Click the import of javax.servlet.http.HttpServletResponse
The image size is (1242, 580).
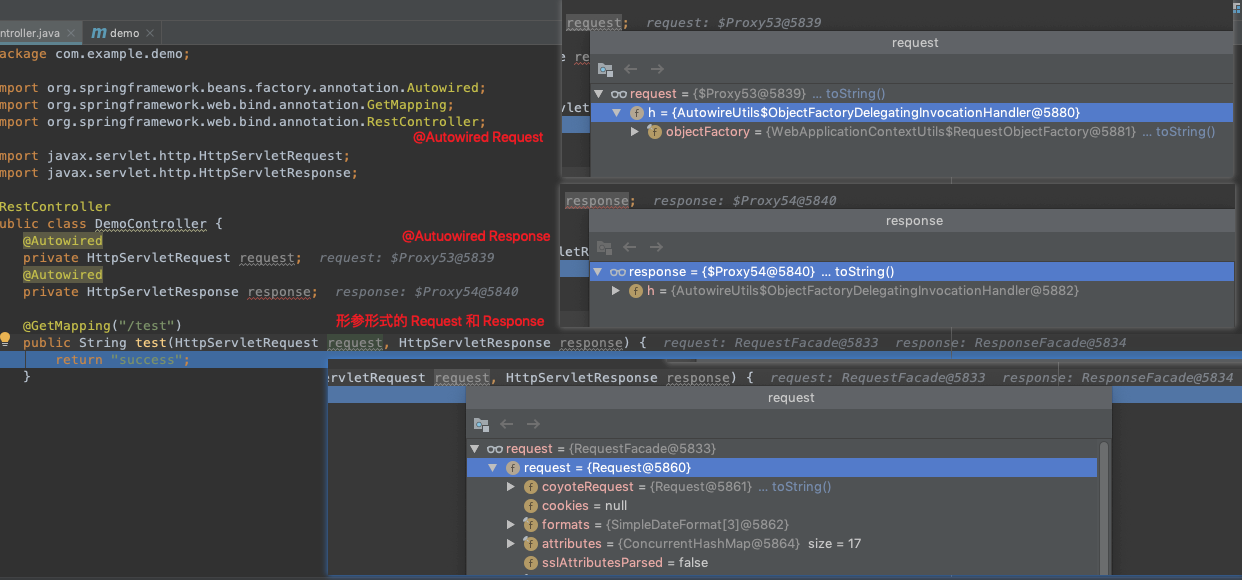point(178,172)
